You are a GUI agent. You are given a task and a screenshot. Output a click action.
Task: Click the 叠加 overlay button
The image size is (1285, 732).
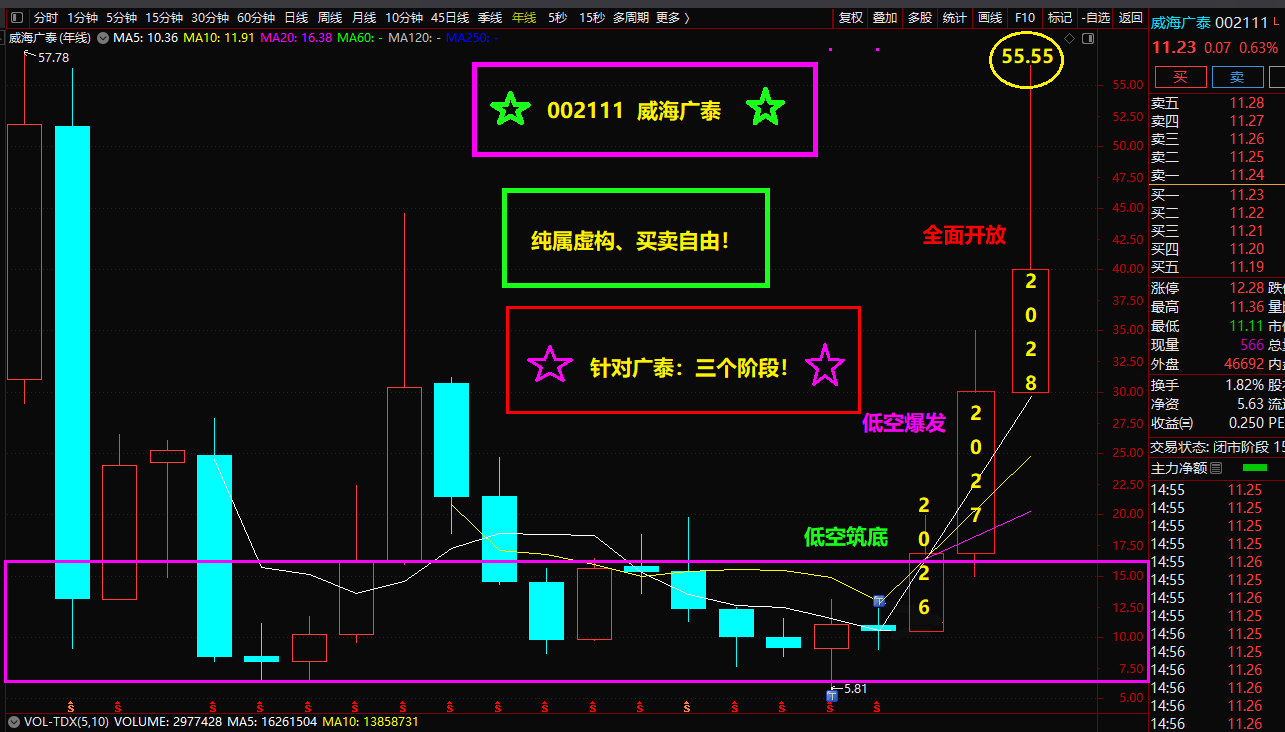click(885, 18)
